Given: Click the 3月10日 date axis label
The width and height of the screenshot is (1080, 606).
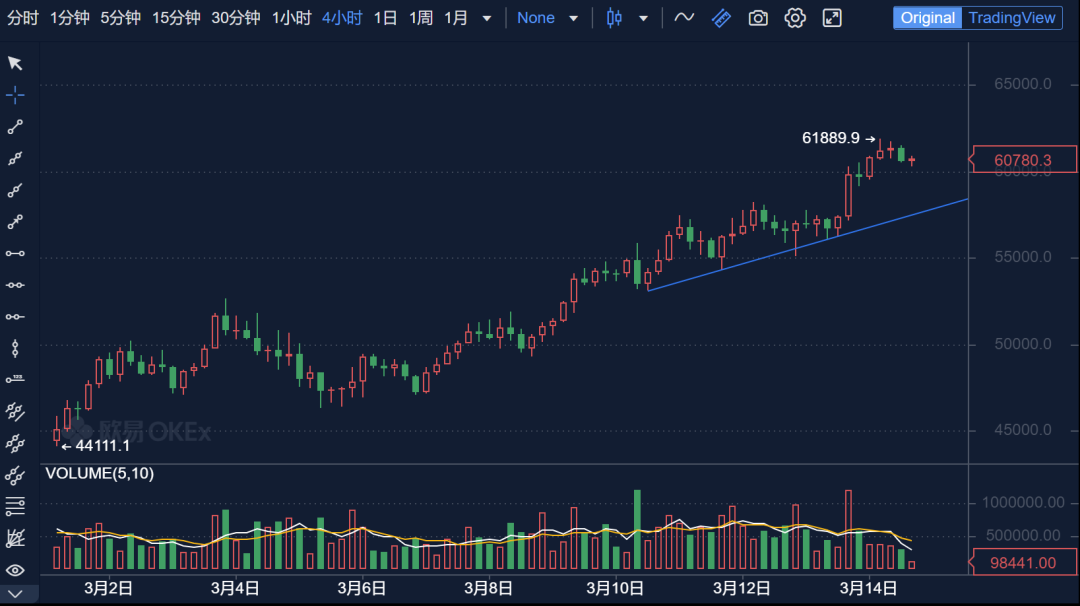Looking at the screenshot, I should coord(615,588).
